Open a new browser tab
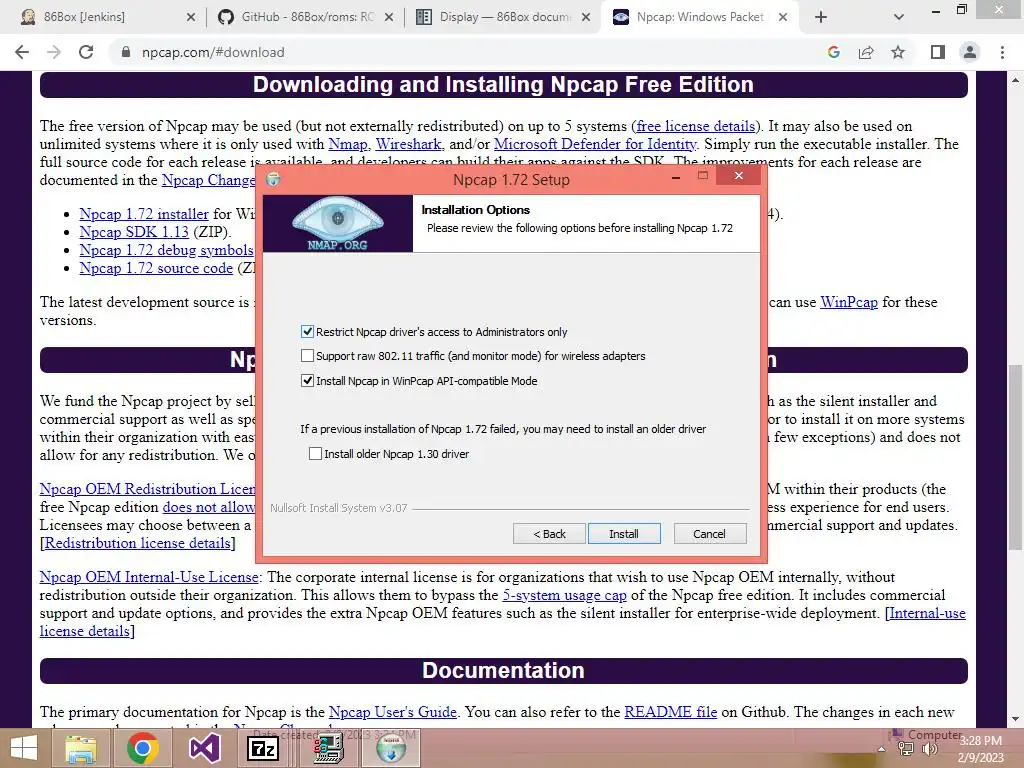 (821, 17)
